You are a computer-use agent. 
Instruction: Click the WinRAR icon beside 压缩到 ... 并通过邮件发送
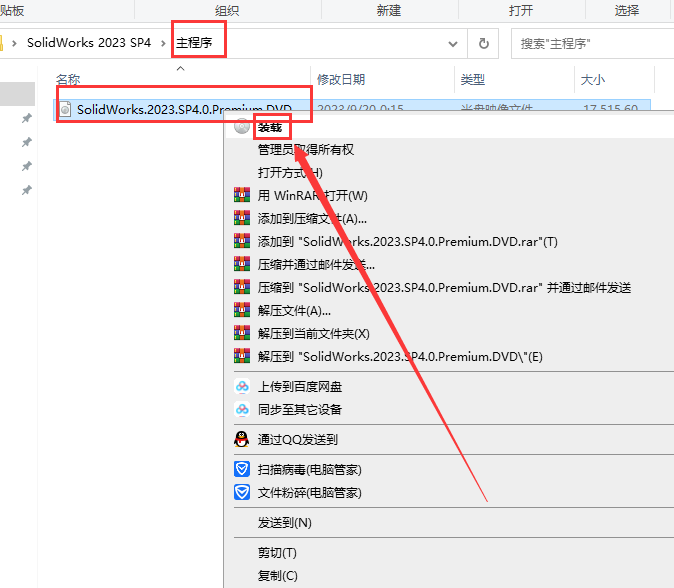(242, 287)
